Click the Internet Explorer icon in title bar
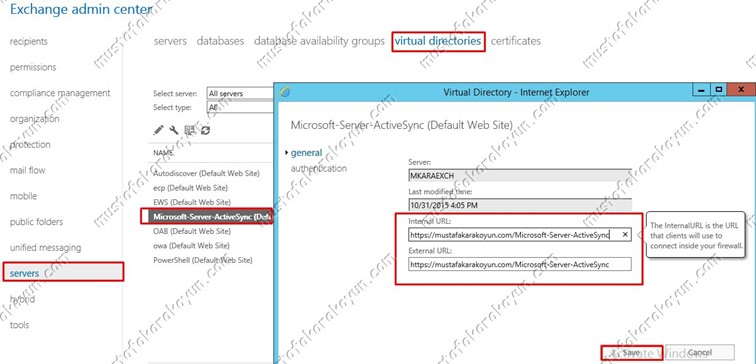This screenshot has width=756, height=364. (x=285, y=92)
